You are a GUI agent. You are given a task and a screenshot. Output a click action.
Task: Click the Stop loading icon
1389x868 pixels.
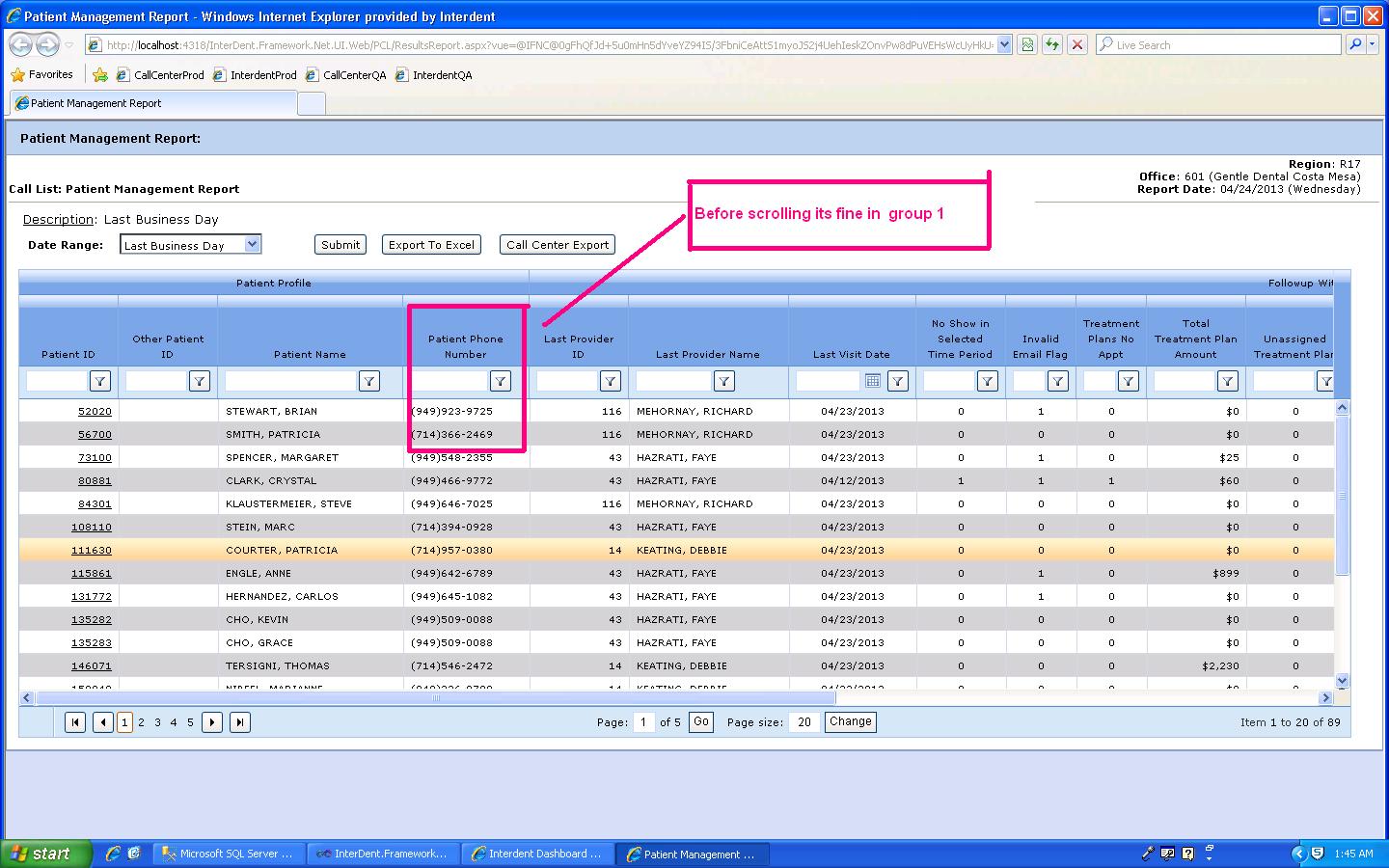coord(1077,44)
